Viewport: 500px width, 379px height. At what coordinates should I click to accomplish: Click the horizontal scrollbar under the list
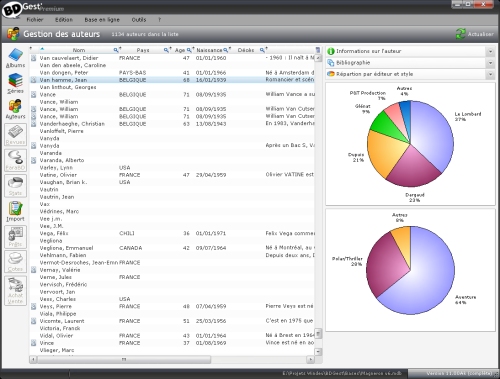click(172, 360)
